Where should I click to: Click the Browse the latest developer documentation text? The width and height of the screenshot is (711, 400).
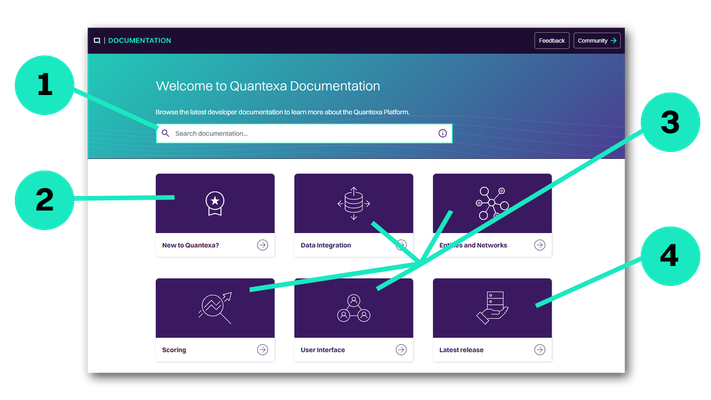(x=282, y=112)
